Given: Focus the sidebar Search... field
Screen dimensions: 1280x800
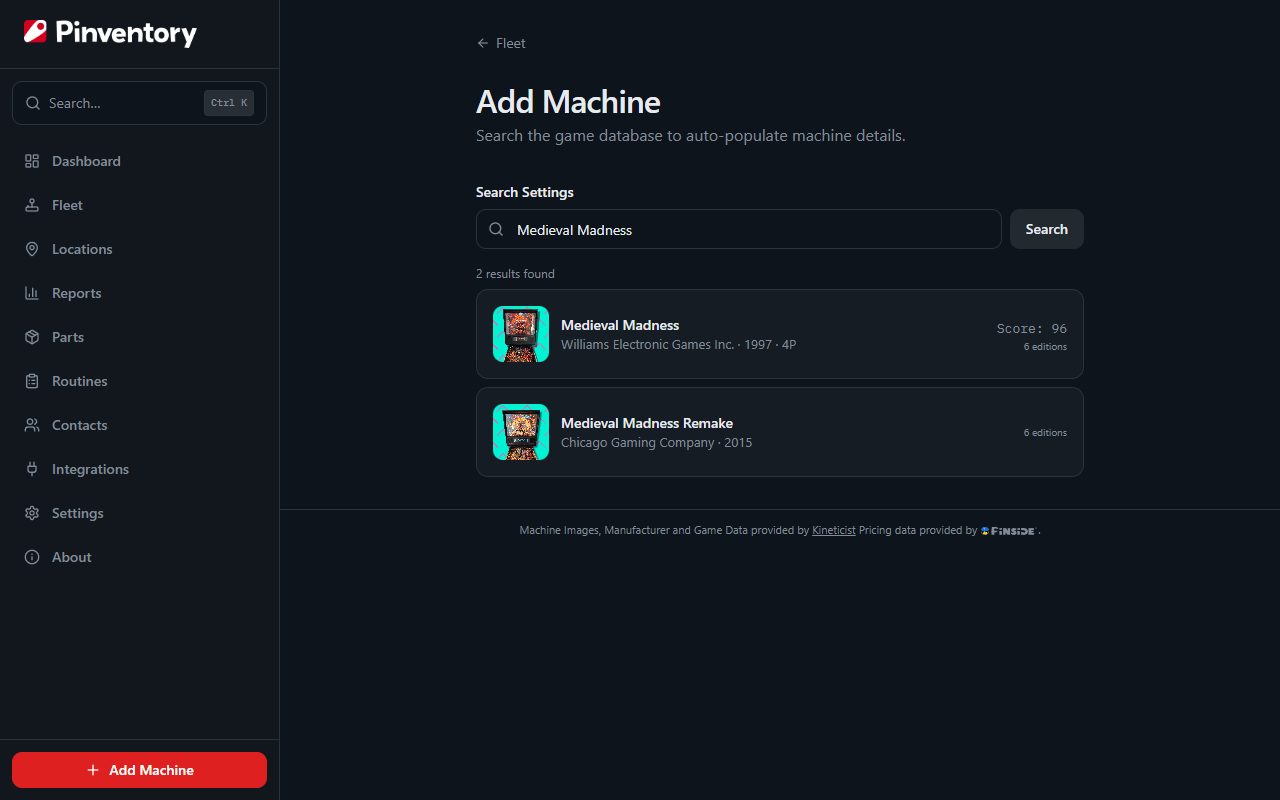Looking at the screenshot, I should click(x=139, y=103).
